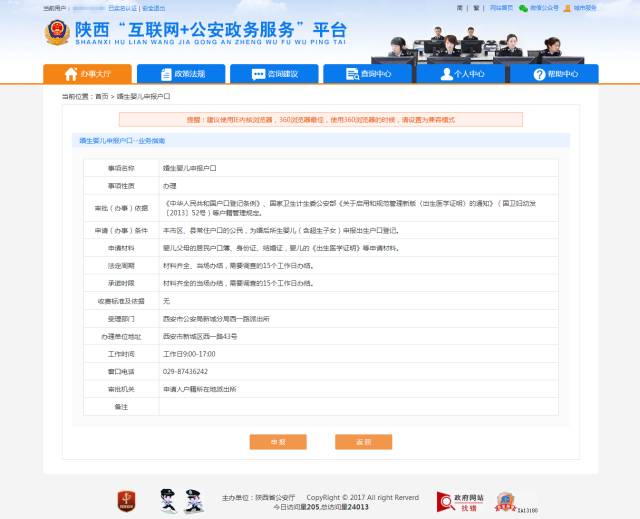This screenshot has width=640, height=519.
Task: Click the right orange return button
Action: [x=364, y=442]
